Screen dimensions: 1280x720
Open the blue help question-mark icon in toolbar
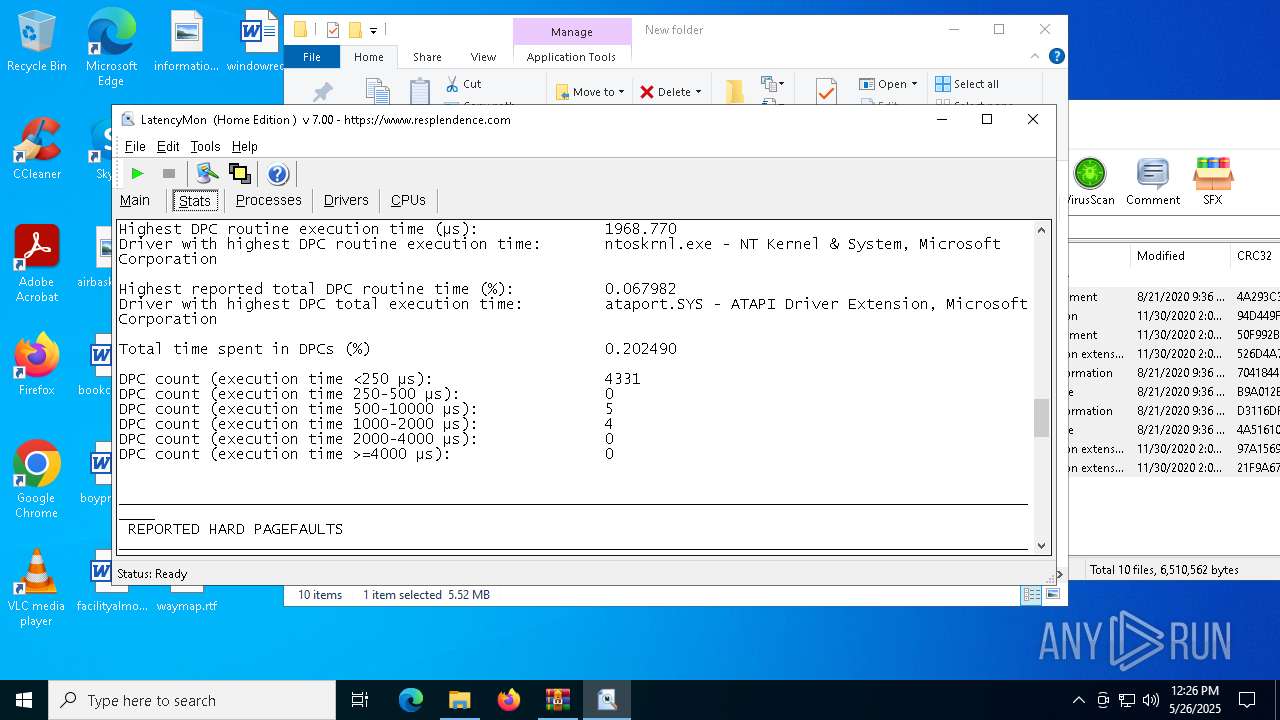278,174
